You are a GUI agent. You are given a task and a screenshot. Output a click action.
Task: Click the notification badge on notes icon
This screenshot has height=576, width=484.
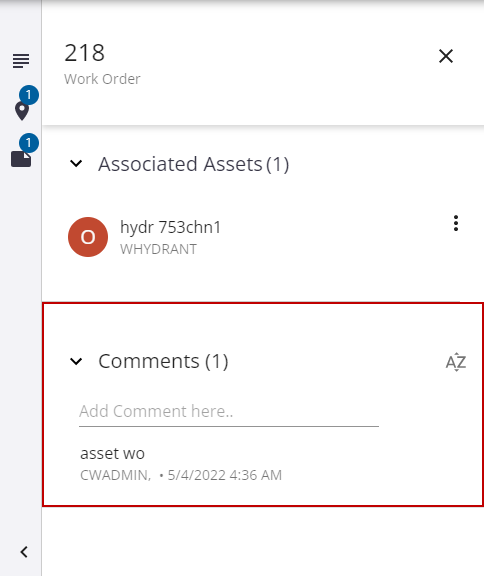click(x=29, y=143)
